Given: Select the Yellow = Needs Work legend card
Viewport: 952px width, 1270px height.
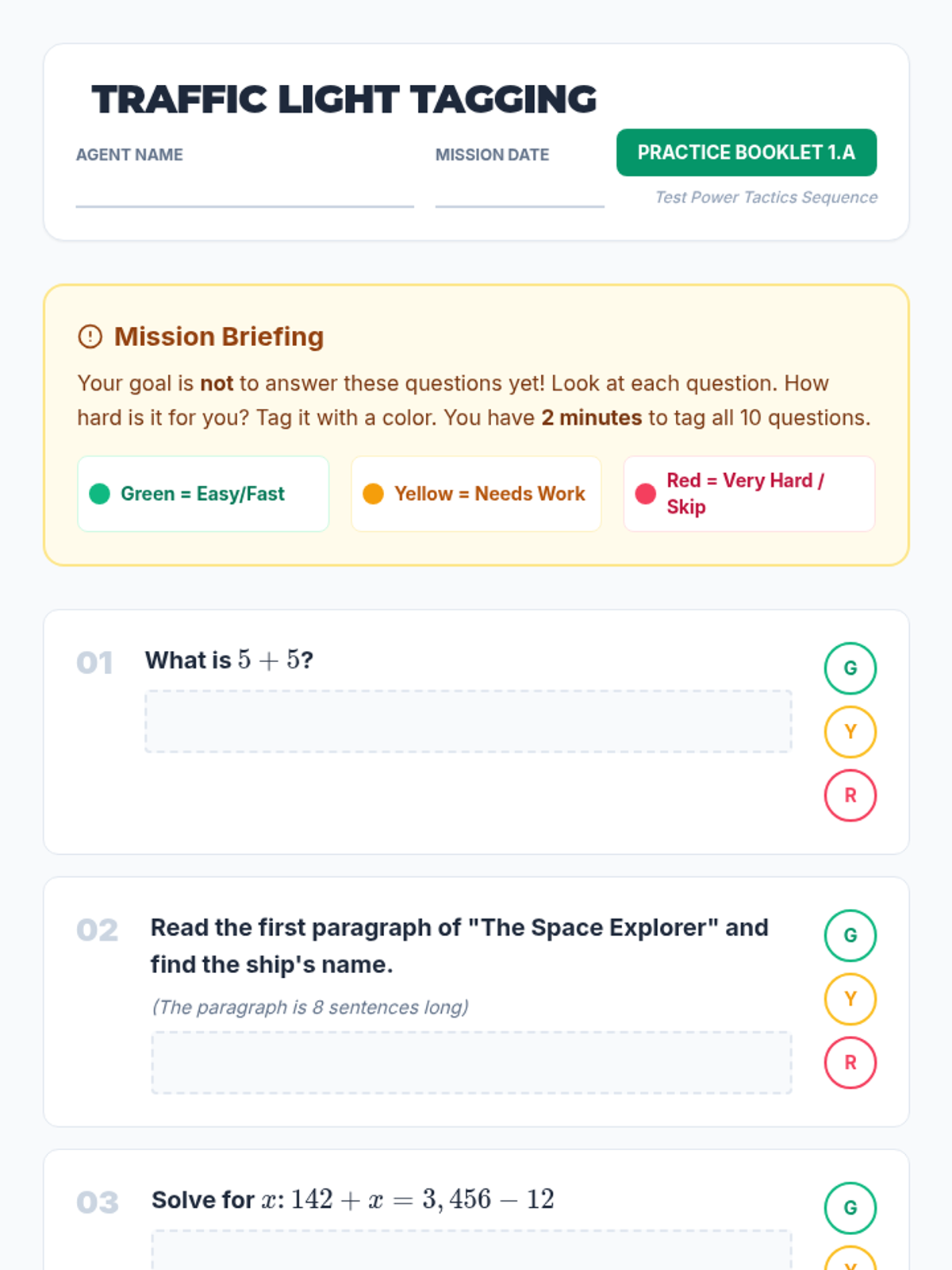Looking at the screenshot, I should (476, 494).
